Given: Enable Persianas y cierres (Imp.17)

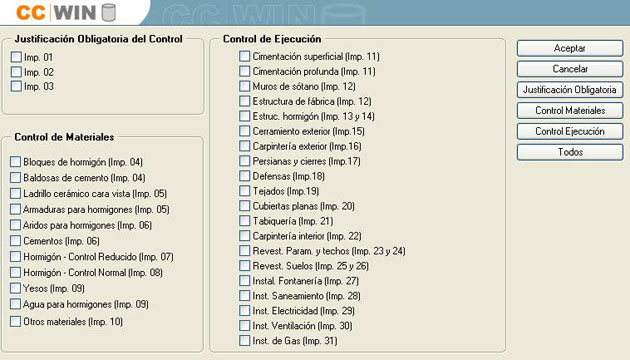Looking at the screenshot, I should 244,161.
